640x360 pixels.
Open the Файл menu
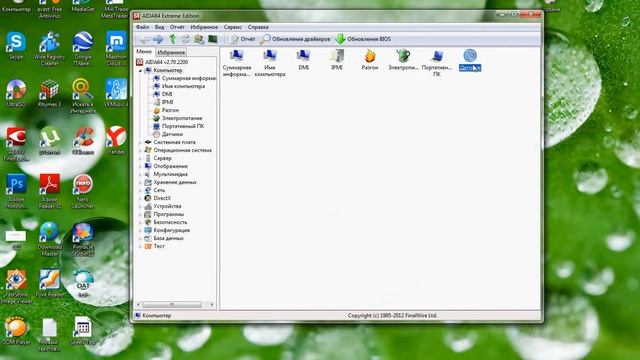pyautogui.click(x=142, y=27)
